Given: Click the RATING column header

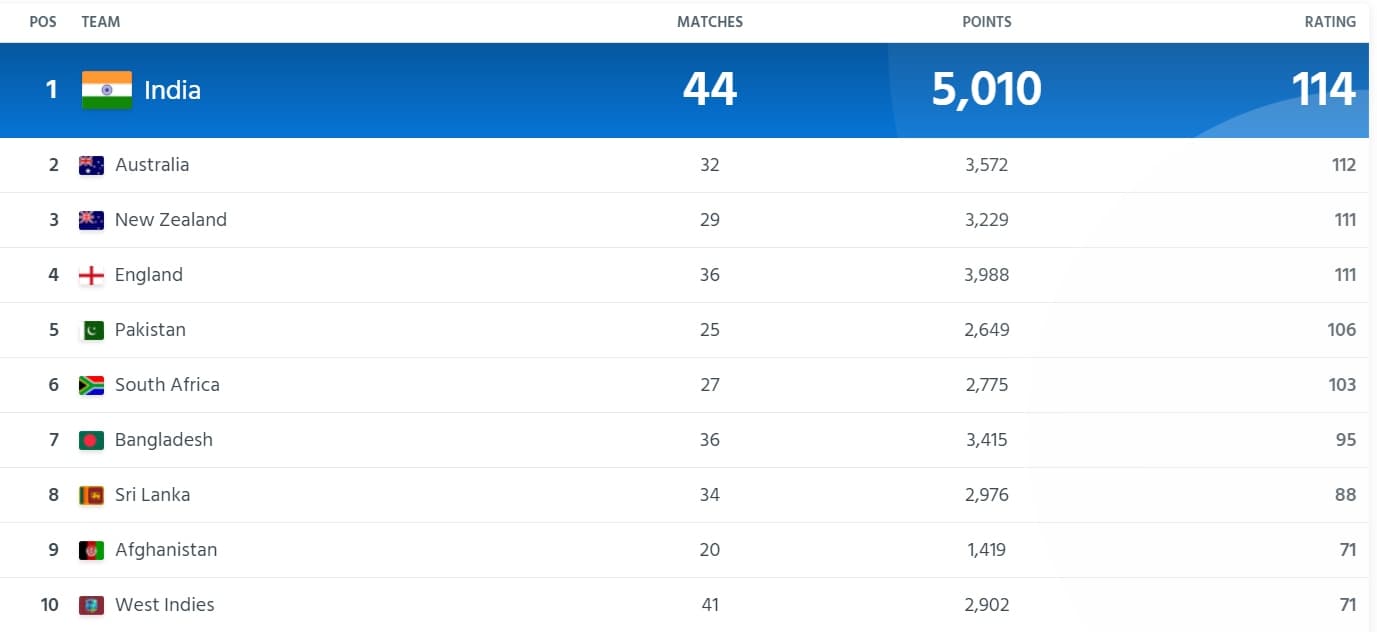Looking at the screenshot, I should coord(1330,22).
